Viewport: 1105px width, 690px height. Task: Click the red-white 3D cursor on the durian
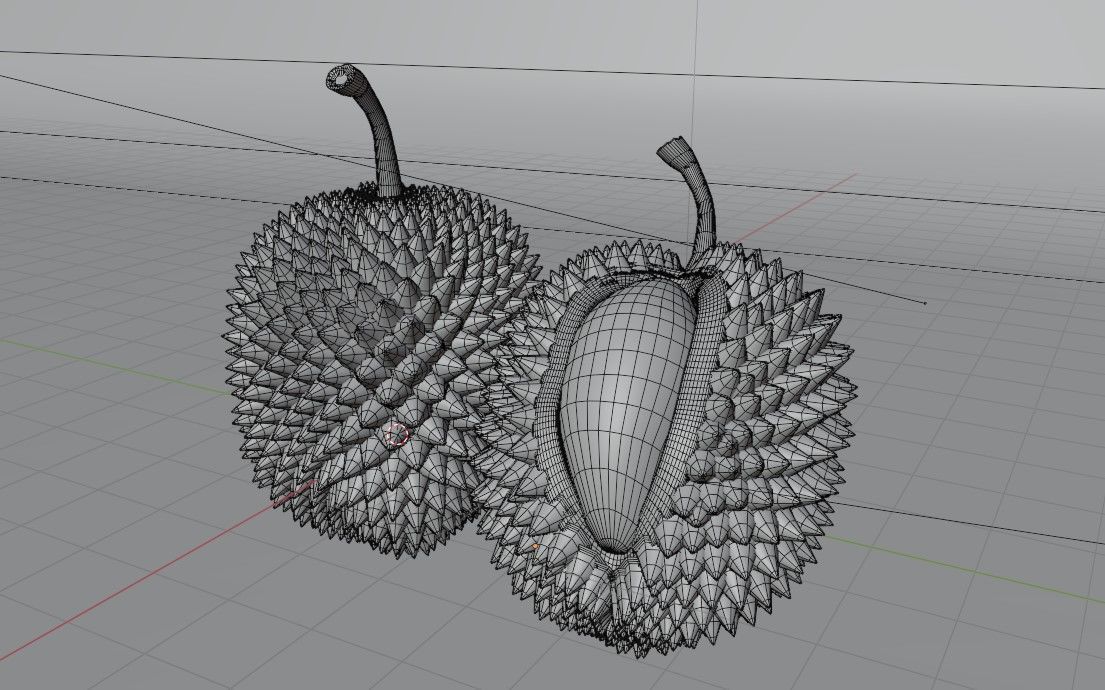coord(397,435)
